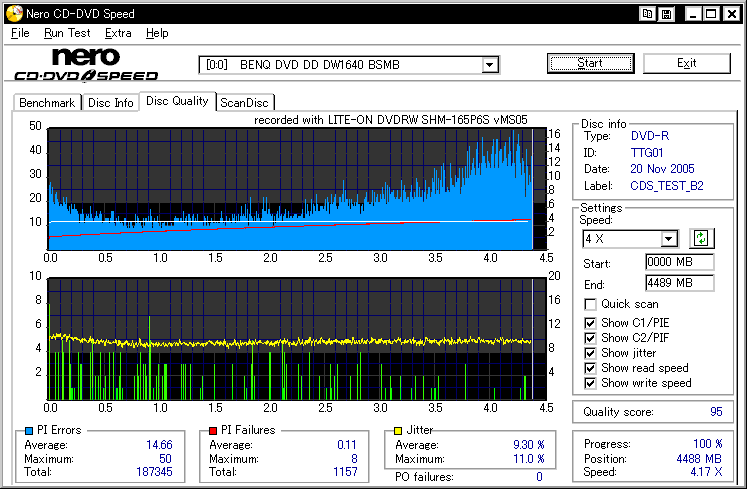Switch to the ScanDisc tab

[245, 102]
